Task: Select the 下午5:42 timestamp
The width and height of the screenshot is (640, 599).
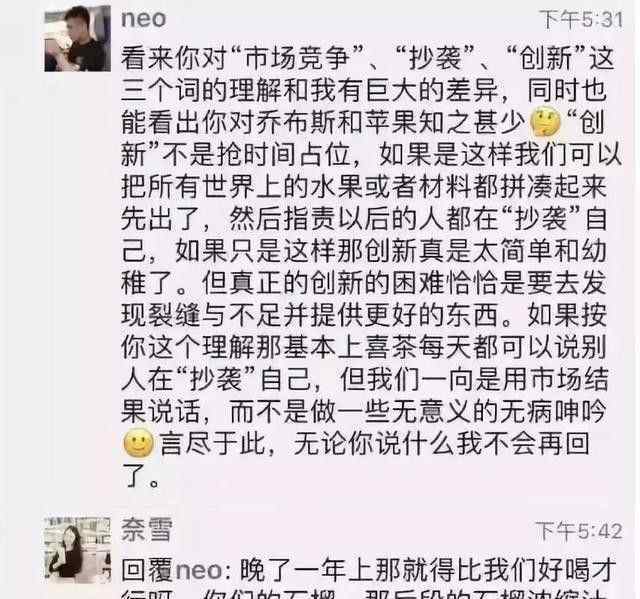Action: [x=579, y=531]
